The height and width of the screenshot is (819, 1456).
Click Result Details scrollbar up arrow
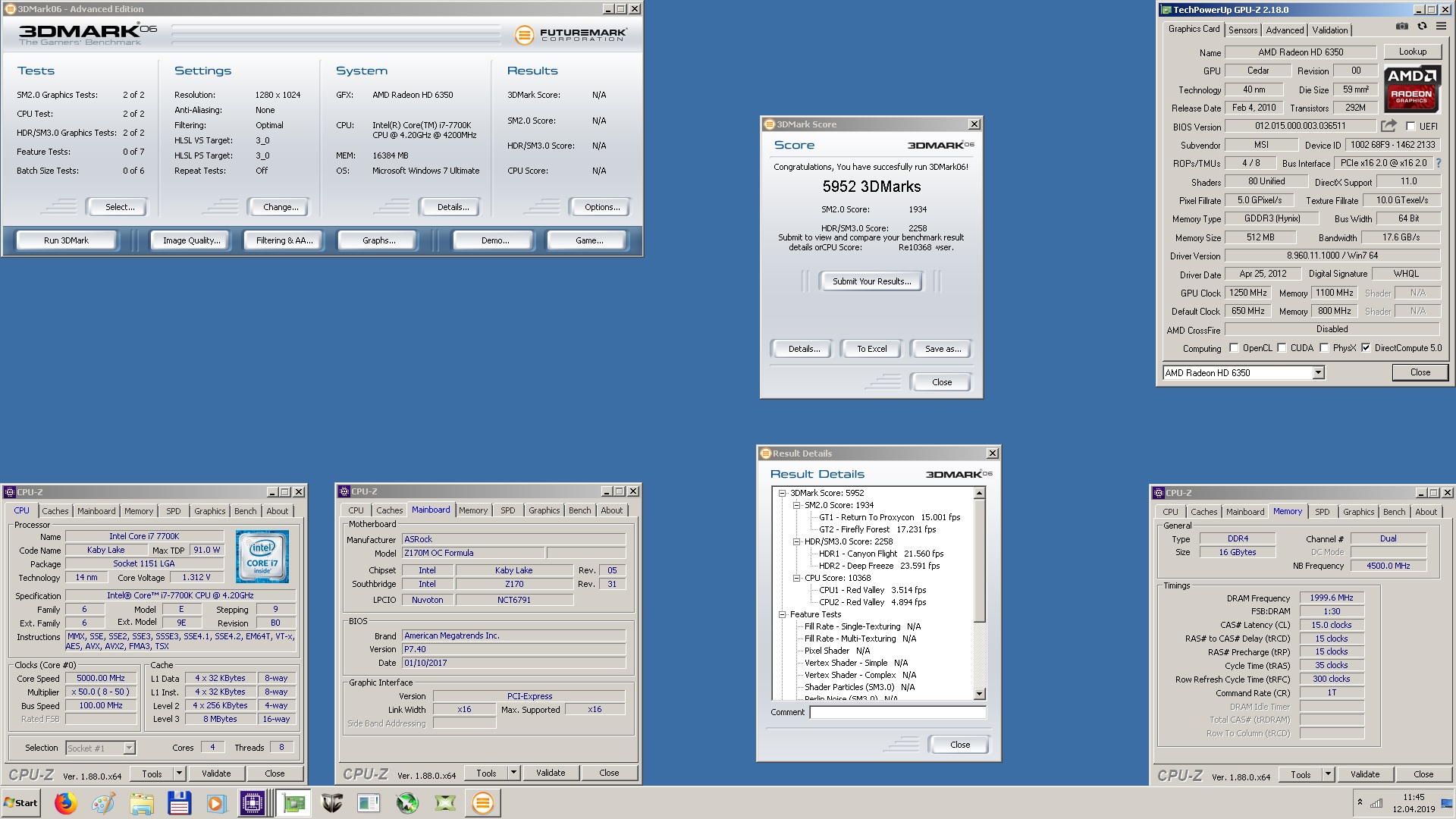point(979,494)
